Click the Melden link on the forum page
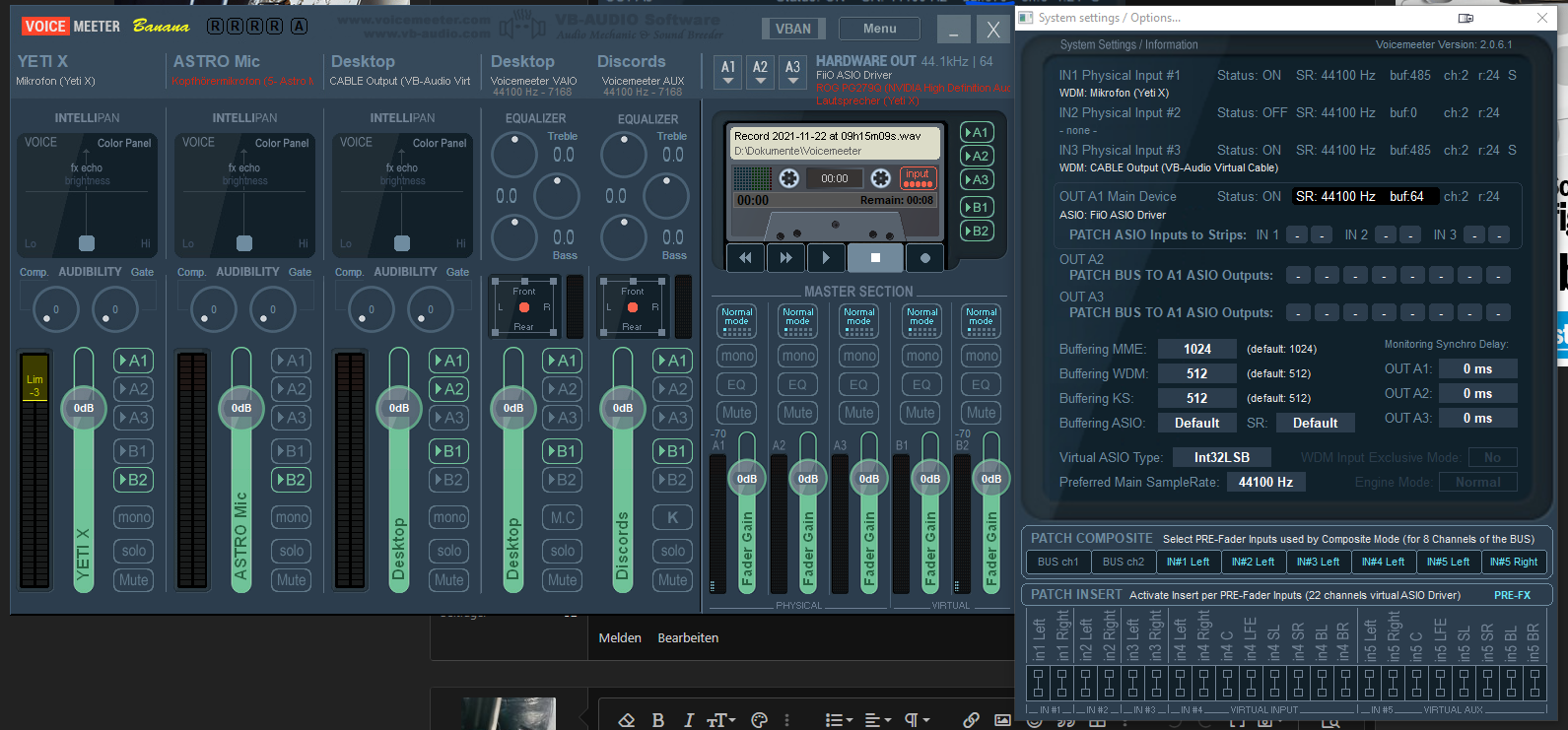 [x=620, y=637]
